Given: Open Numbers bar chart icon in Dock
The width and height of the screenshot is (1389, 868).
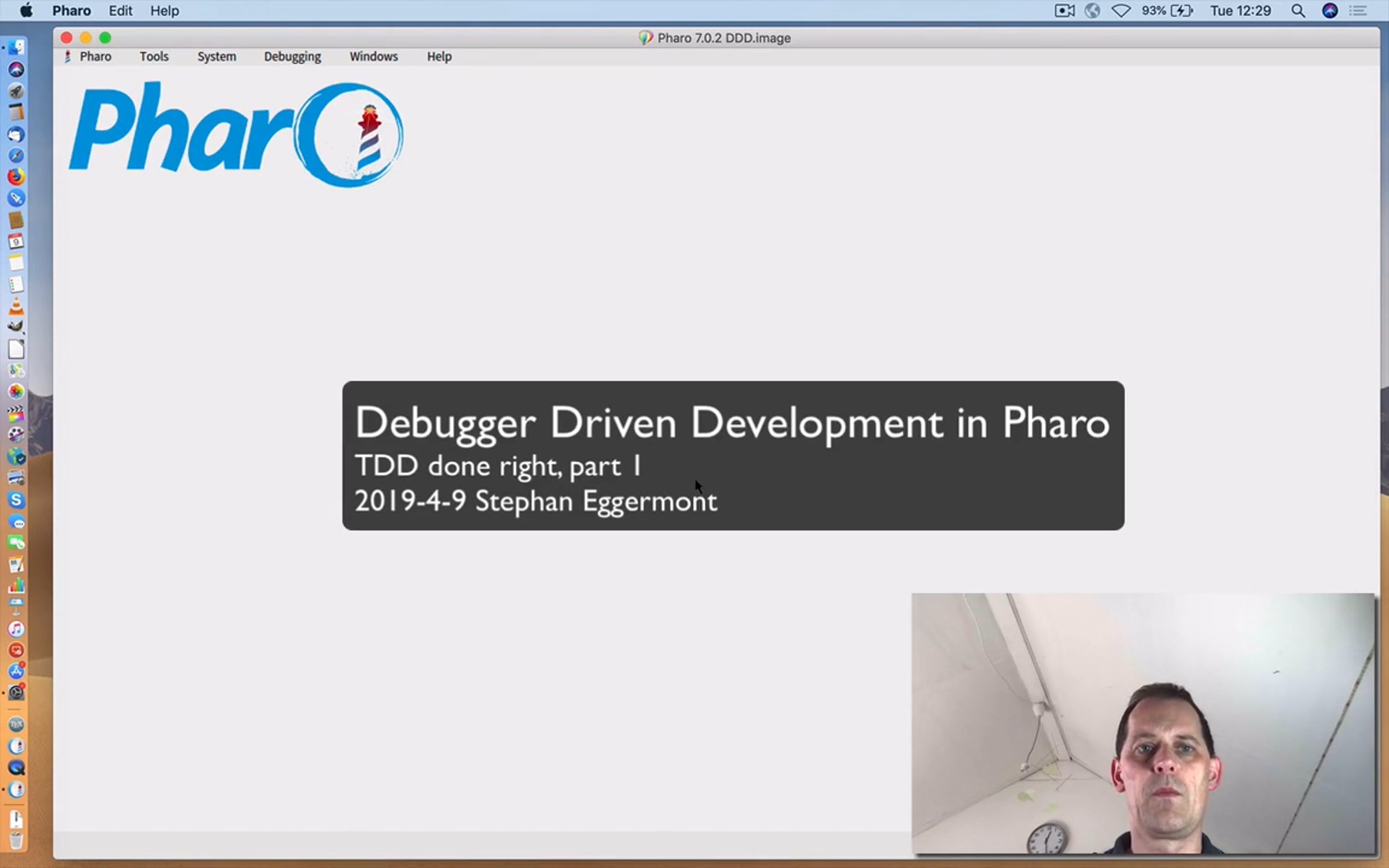Looking at the screenshot, I should coord(16,586).
